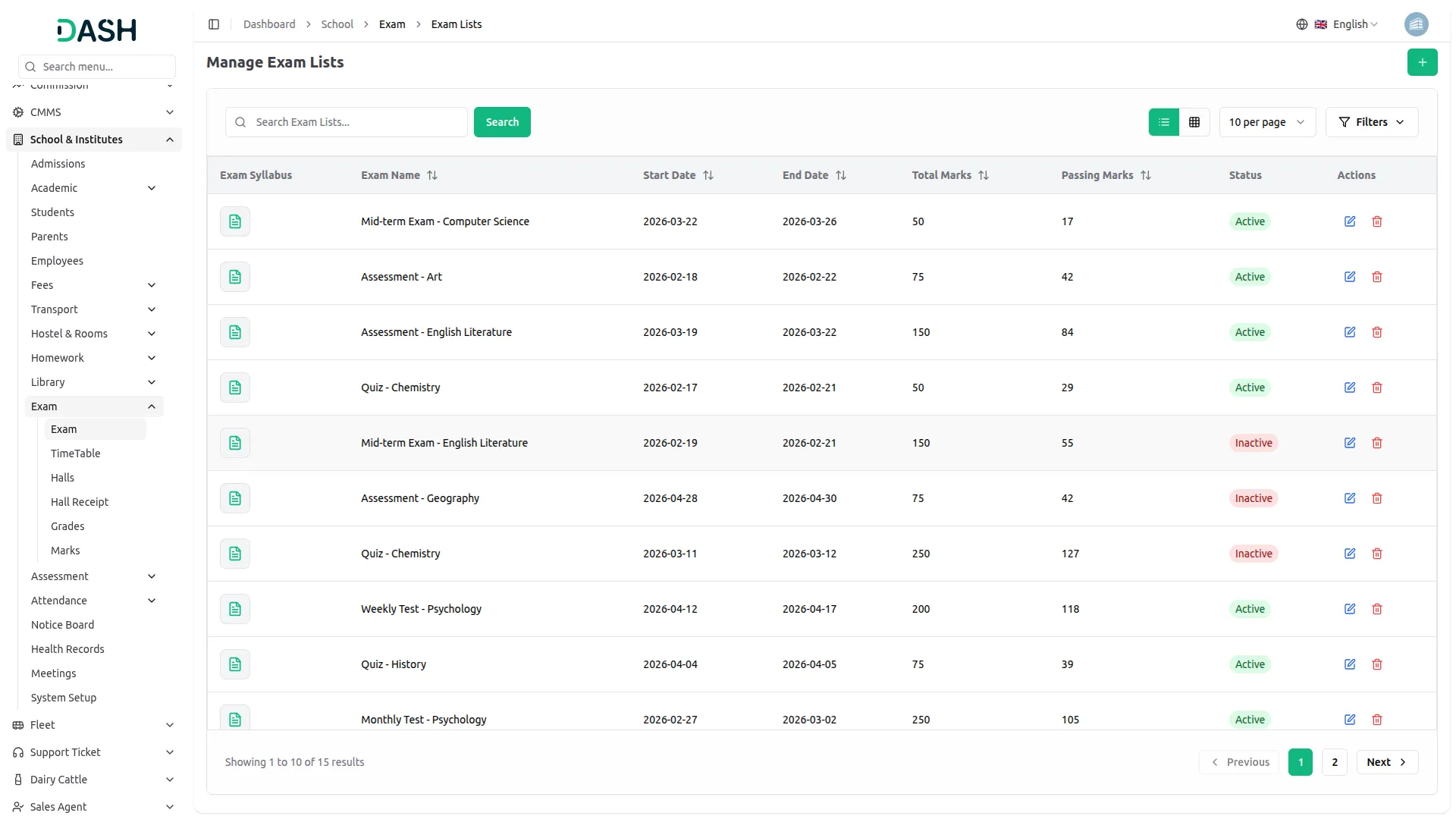This screenshot has height=819, width=1456.
Task: Click the School & Institutes sidebar icon
Action: pyautogui.click(x=17, y=139)
